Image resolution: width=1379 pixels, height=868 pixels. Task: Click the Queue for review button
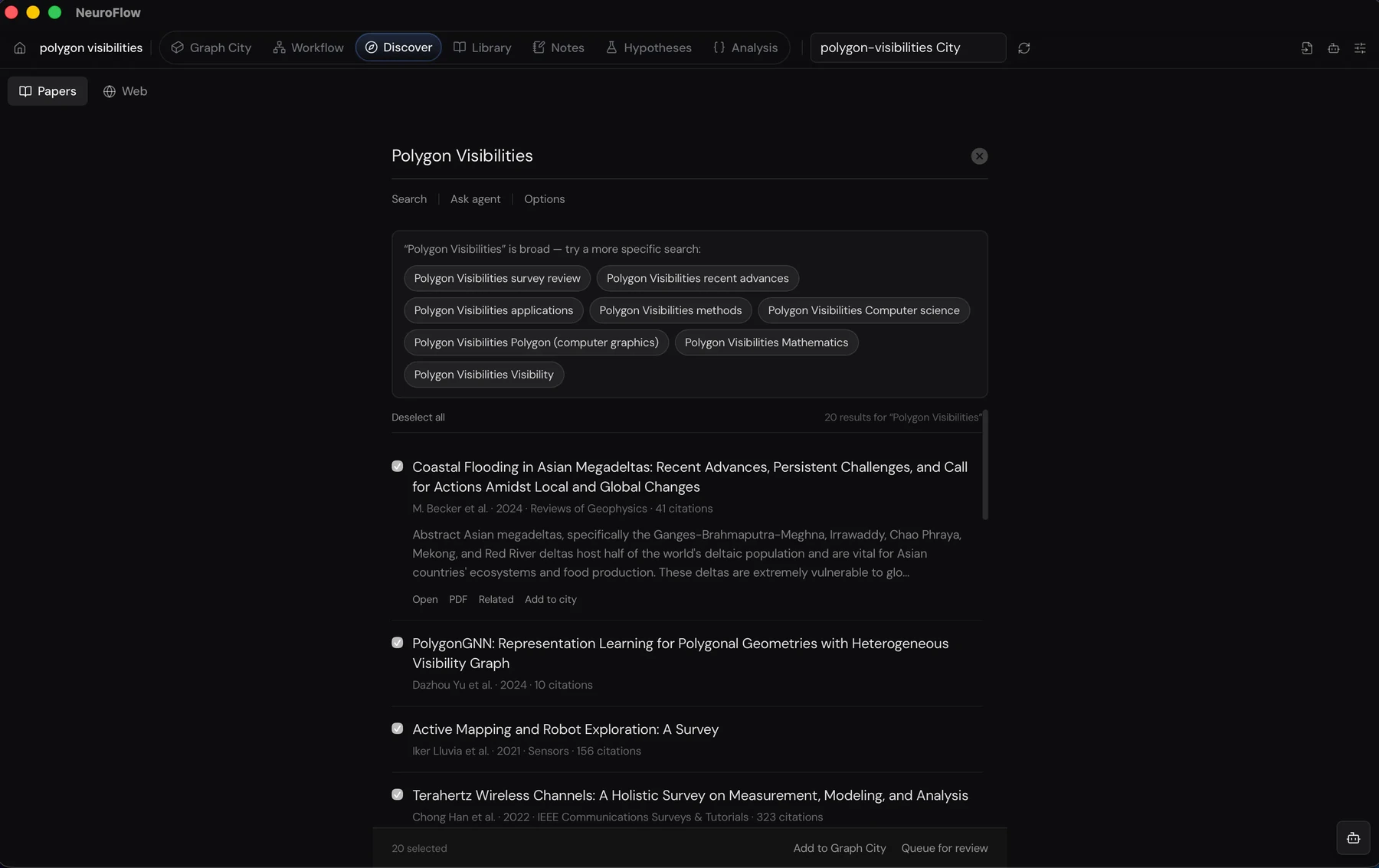[x=944, y=848]
